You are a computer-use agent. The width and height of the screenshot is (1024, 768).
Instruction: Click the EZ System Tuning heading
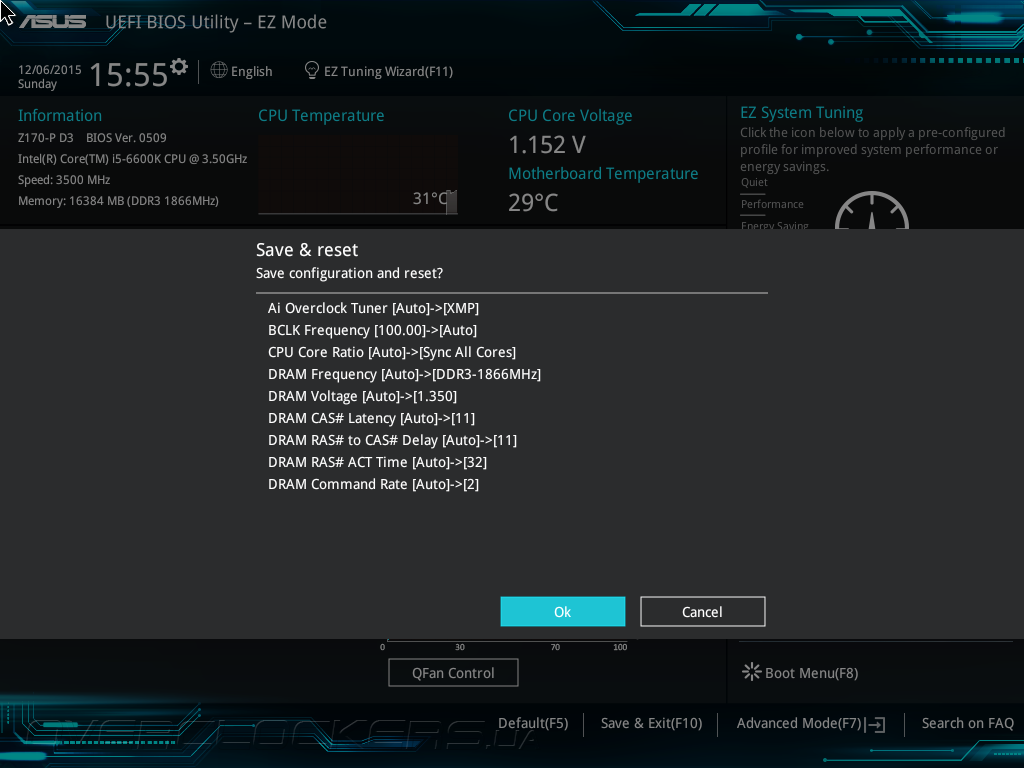pos(801,112)
